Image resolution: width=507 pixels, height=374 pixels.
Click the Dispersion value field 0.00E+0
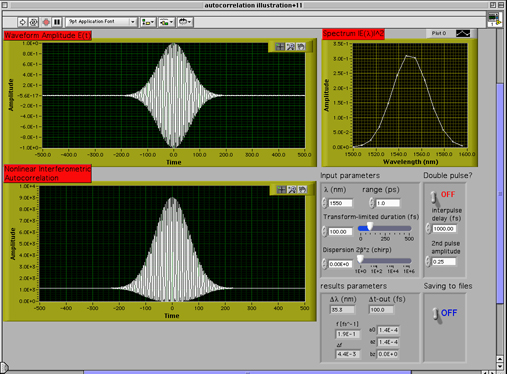(340, 264)
